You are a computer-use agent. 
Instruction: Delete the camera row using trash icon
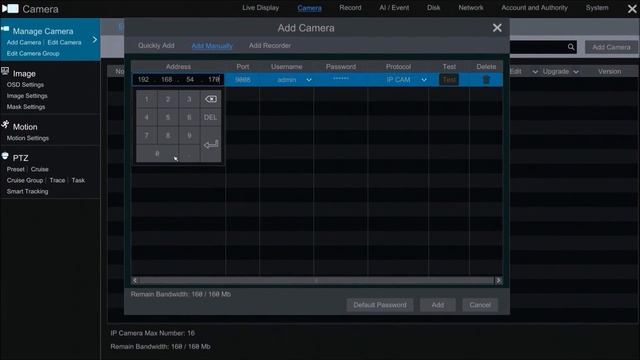486,80
